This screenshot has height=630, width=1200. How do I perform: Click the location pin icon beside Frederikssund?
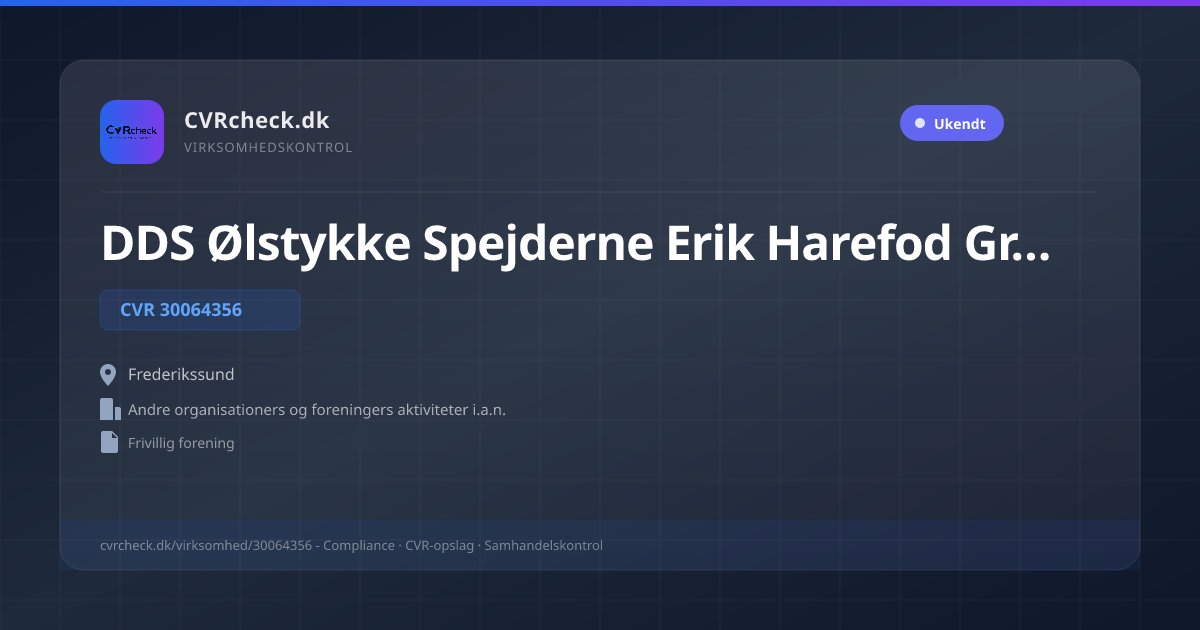(109, 375)
